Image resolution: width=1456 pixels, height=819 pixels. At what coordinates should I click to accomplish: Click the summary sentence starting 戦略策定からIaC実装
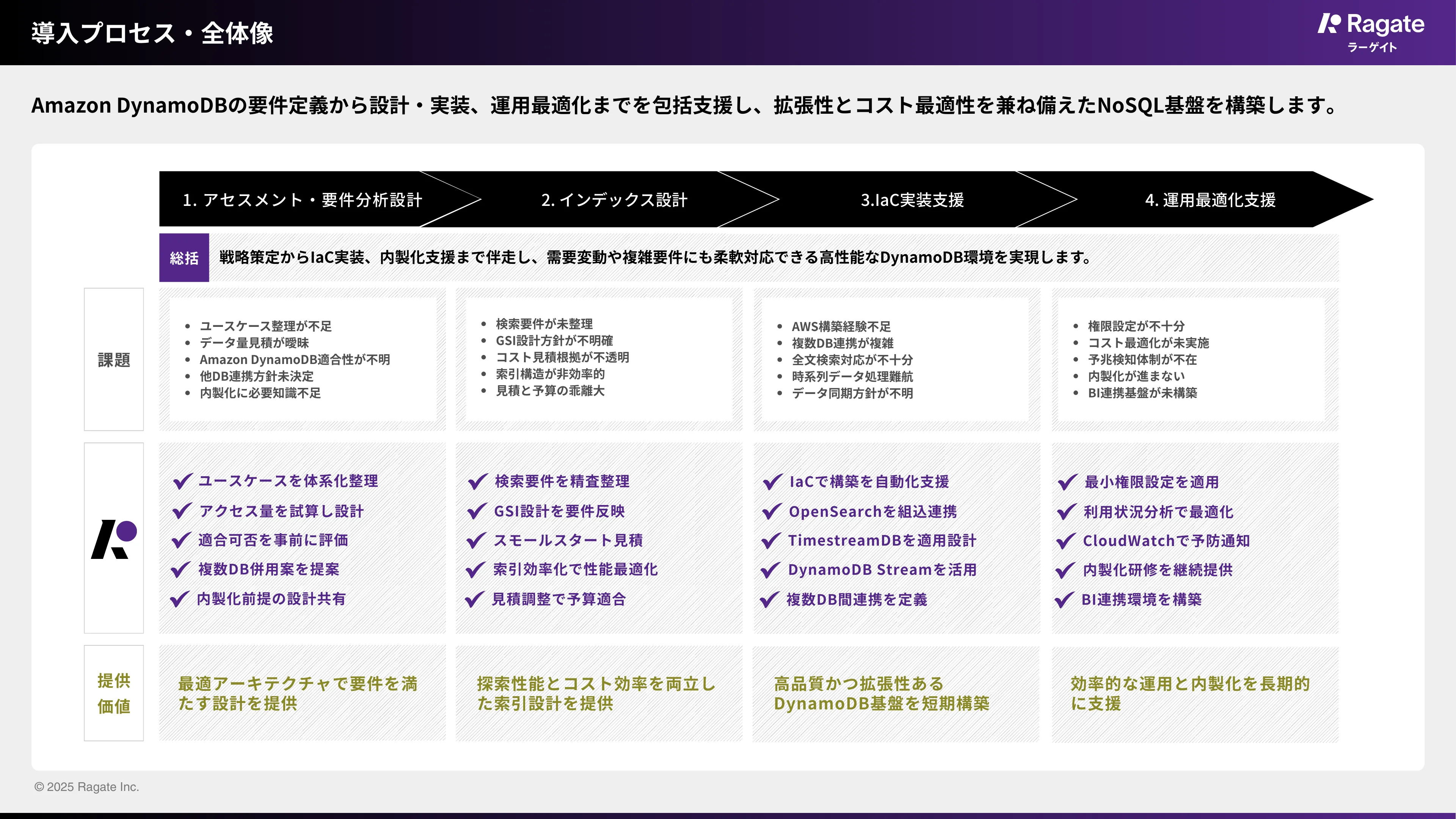(x=656, y=257)
